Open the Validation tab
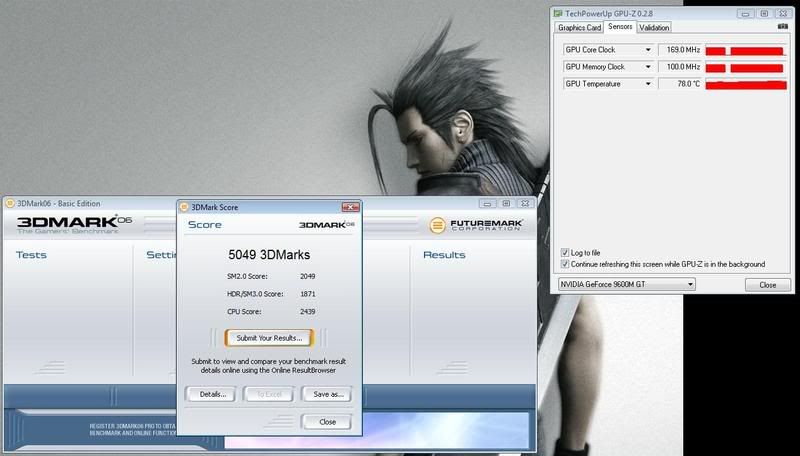Screen dimensions: 800x456 click(654, 28)
